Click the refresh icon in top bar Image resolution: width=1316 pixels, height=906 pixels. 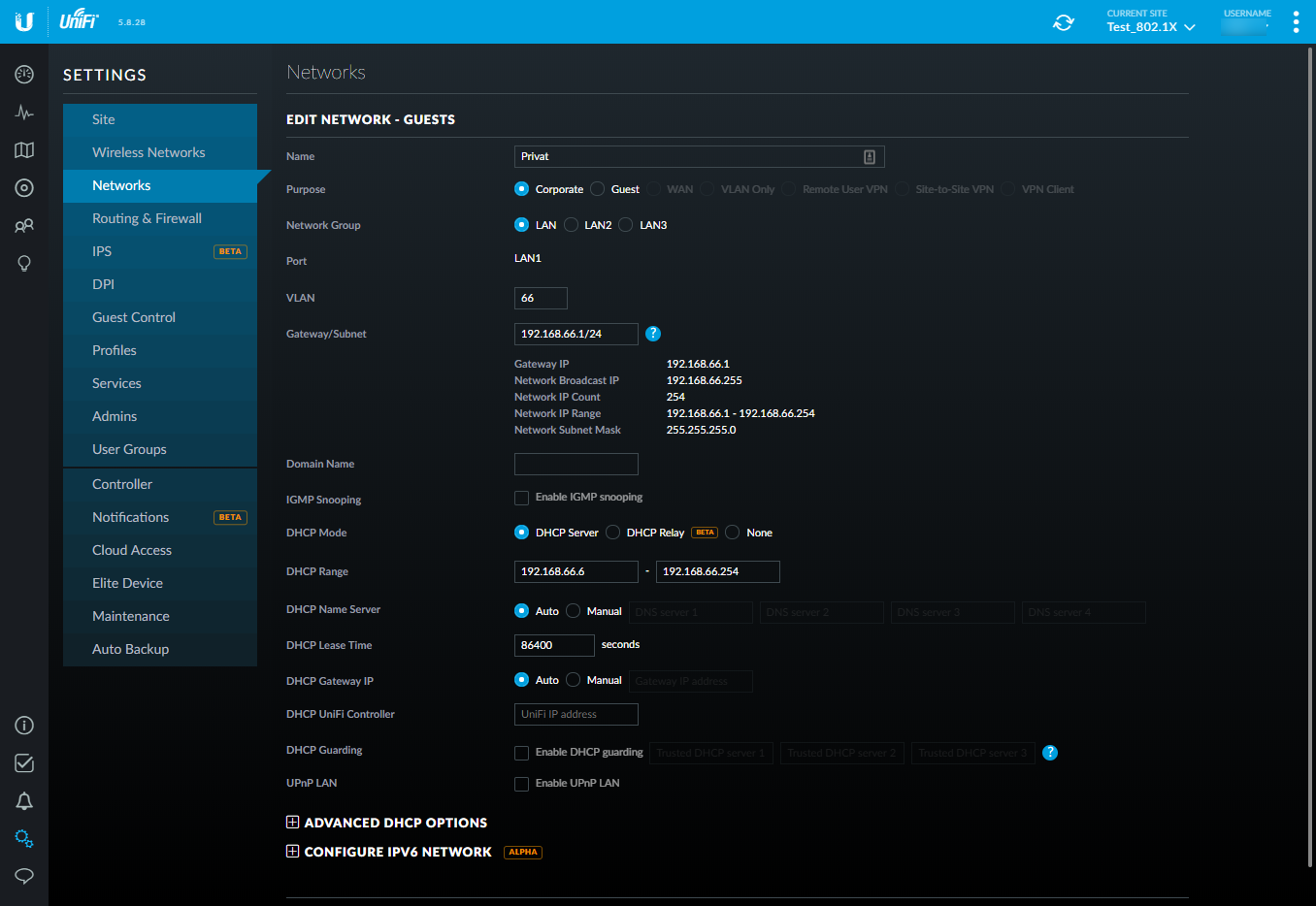click(1064, 22)
